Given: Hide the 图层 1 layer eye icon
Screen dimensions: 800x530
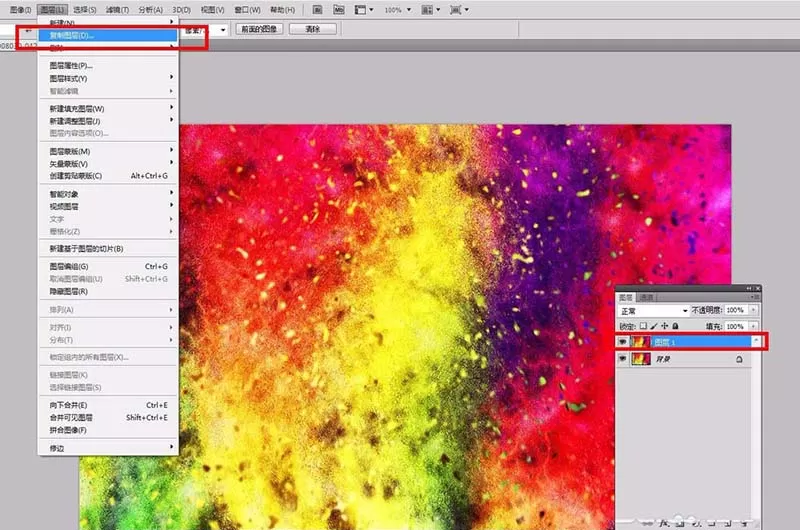Looking at the screenshot, I should (x=622, y=342).
